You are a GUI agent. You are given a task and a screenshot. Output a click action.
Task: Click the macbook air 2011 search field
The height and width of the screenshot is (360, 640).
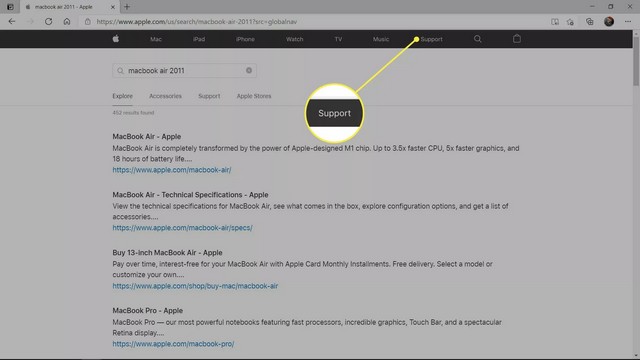(184, 71)
